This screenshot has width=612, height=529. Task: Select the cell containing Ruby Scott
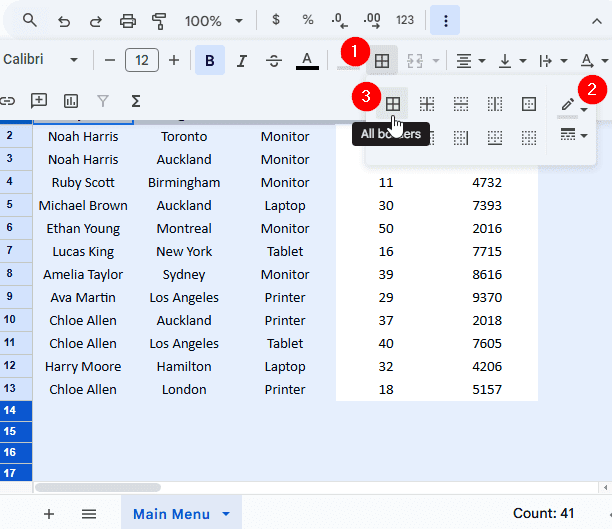coord(83,183)
